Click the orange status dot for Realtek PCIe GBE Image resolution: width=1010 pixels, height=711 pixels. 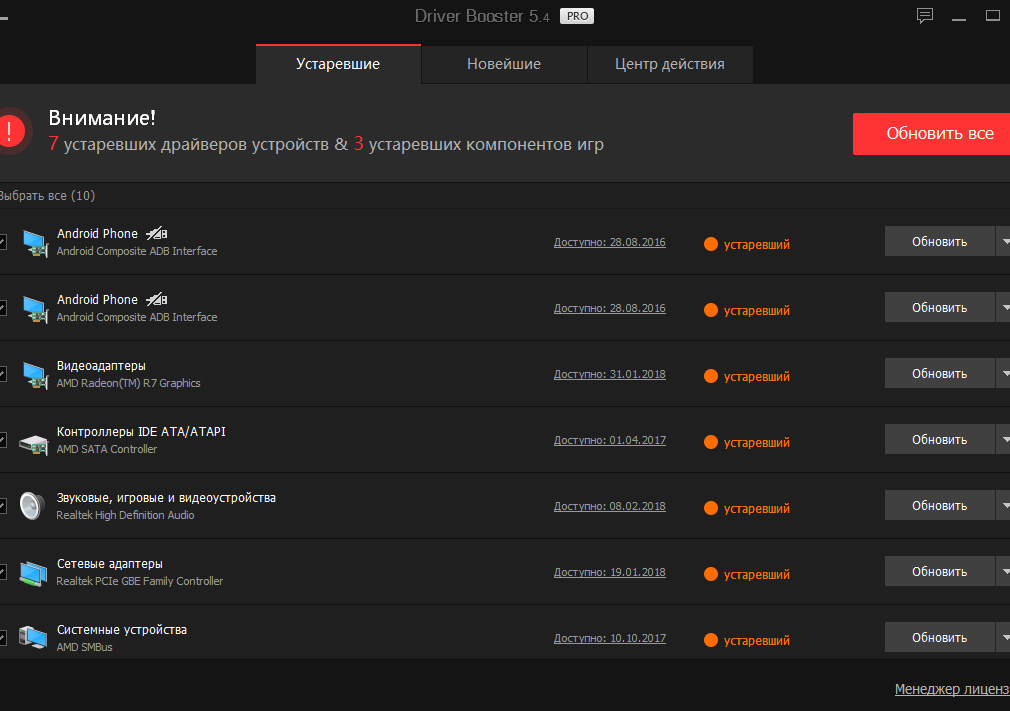[711, 574]
